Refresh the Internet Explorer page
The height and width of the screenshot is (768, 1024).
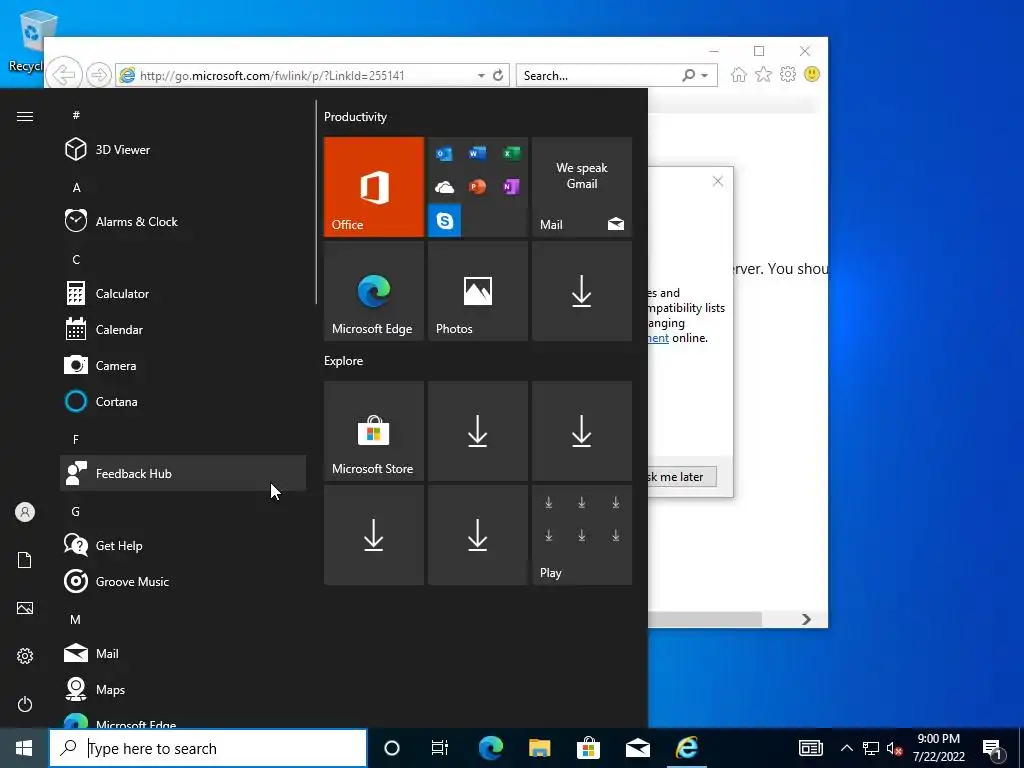point(498,75)
